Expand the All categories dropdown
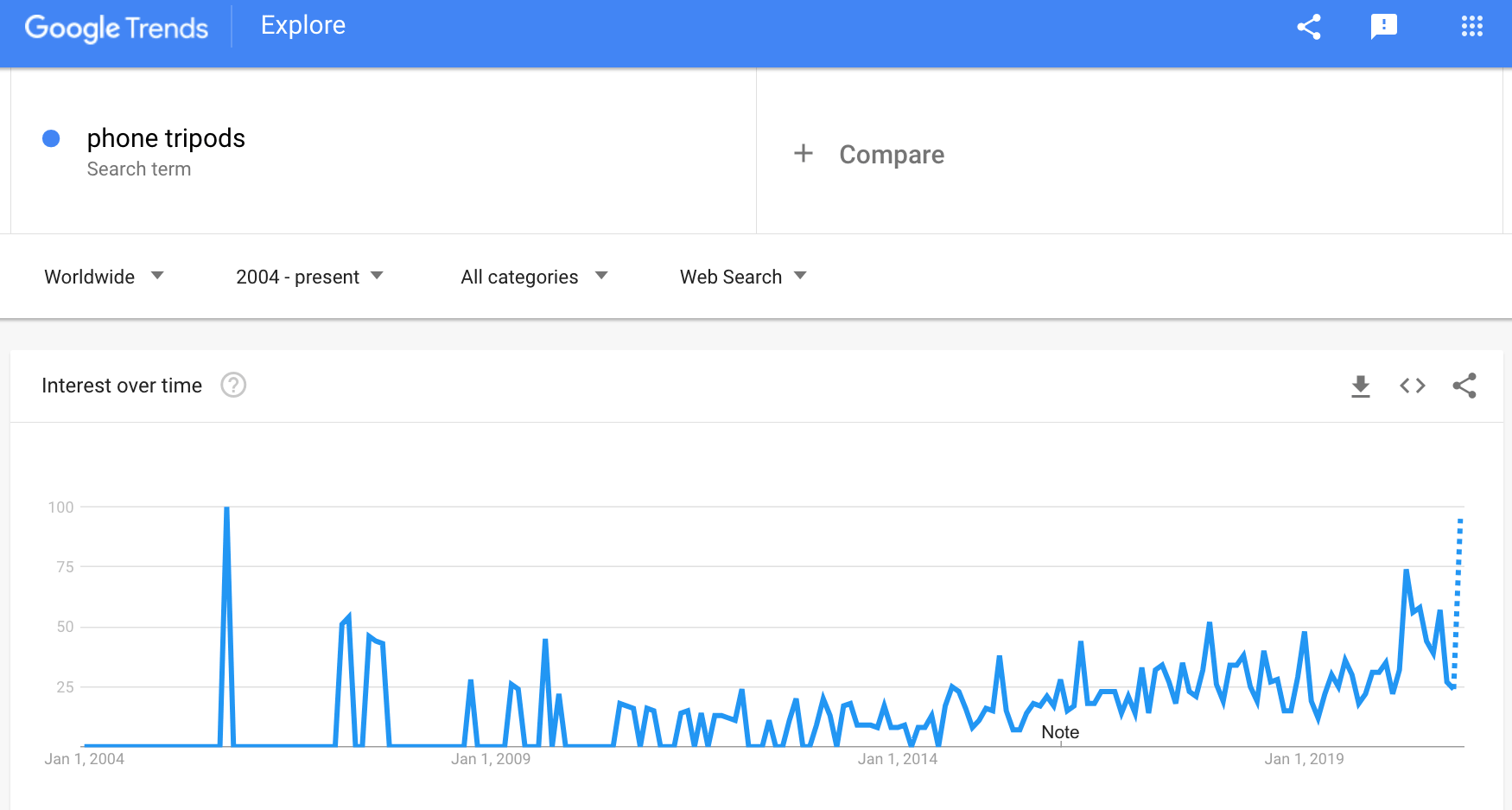 [535, 277]
